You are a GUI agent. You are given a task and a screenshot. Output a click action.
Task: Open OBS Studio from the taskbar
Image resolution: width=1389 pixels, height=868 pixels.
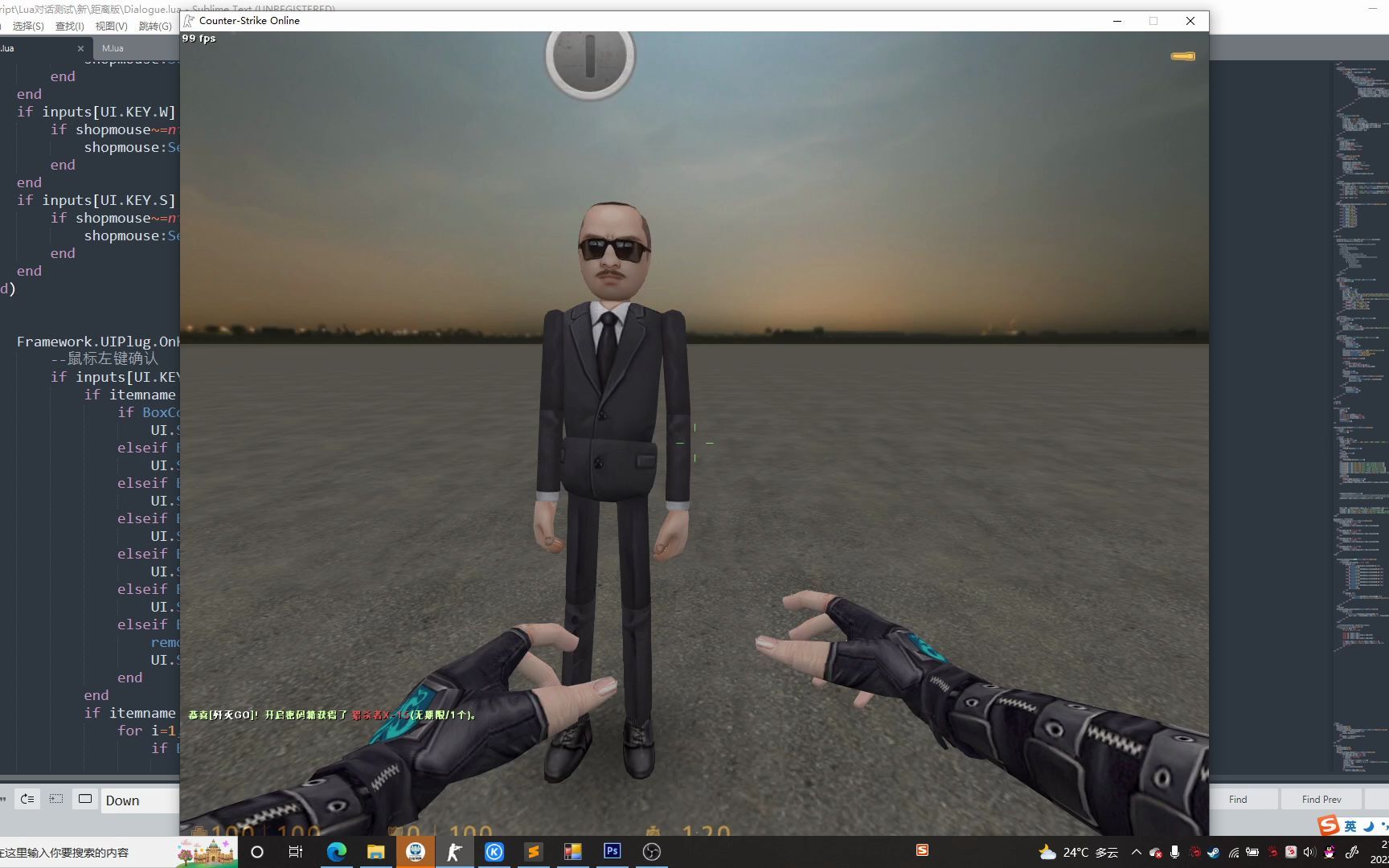click(x=651, y=852)
